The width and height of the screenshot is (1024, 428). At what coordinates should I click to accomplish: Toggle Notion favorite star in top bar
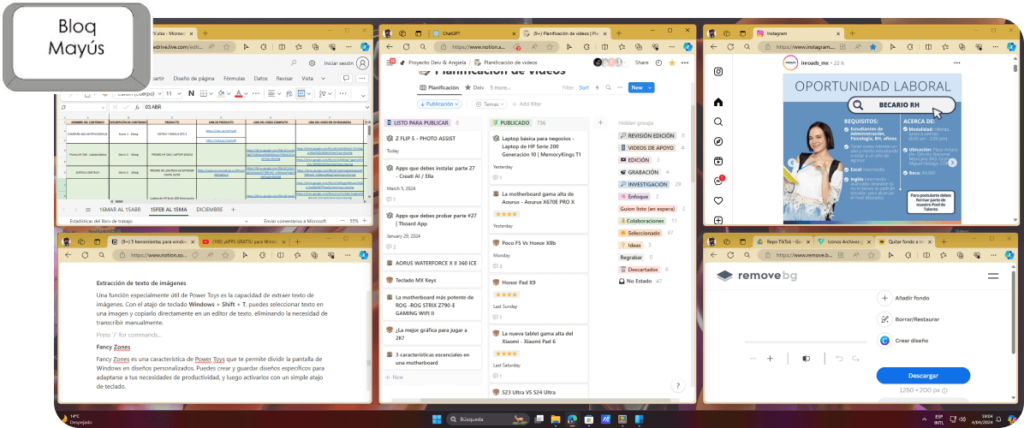671,63
